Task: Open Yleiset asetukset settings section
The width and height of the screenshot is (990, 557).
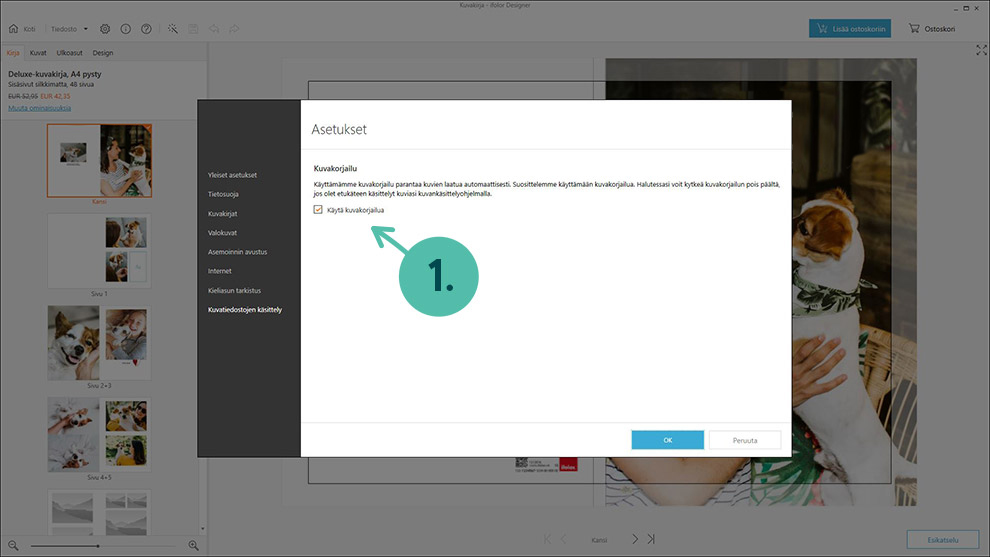Action: pos(232,175)
